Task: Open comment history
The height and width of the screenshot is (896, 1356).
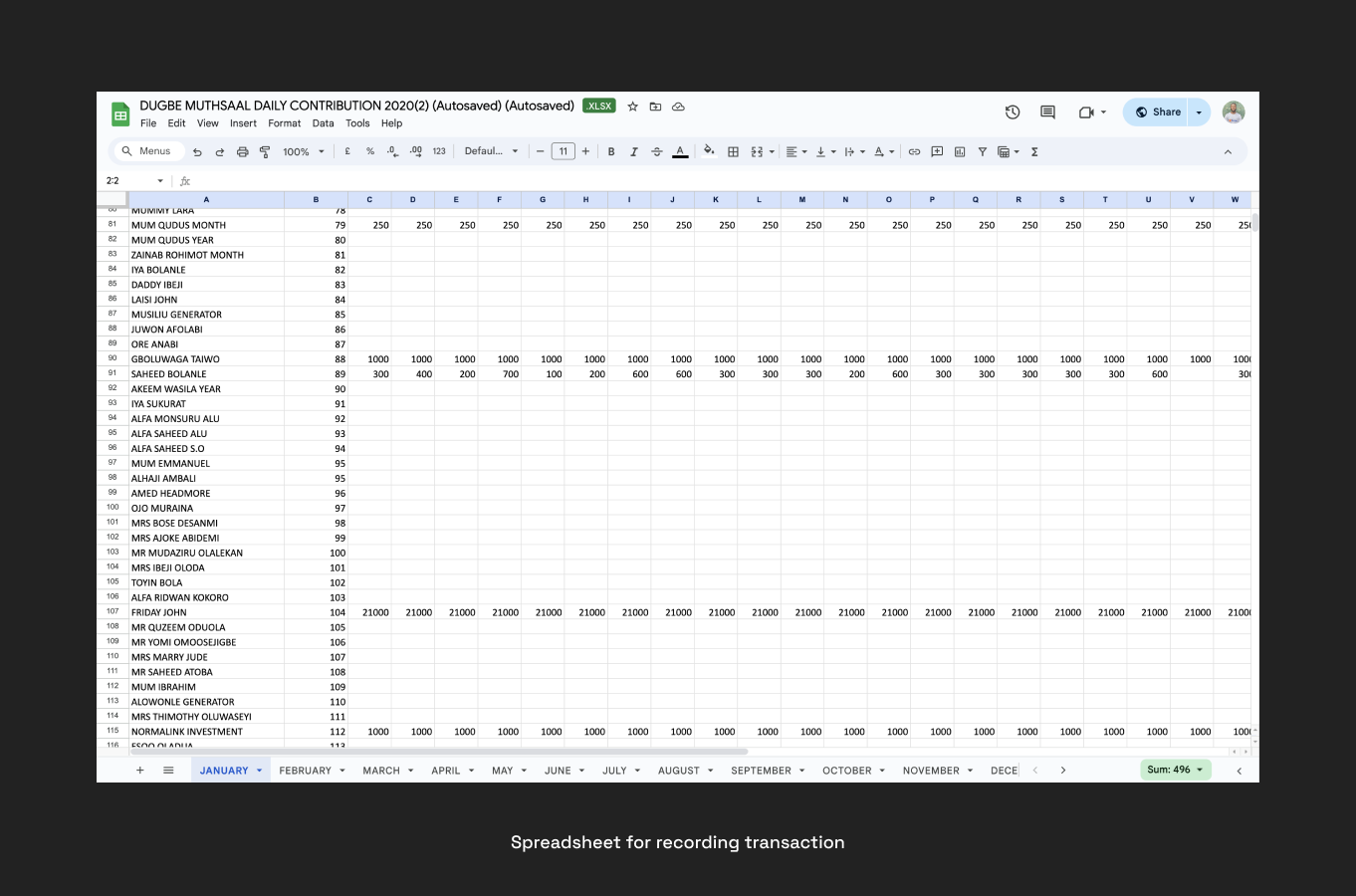Action: [1047, 112]
